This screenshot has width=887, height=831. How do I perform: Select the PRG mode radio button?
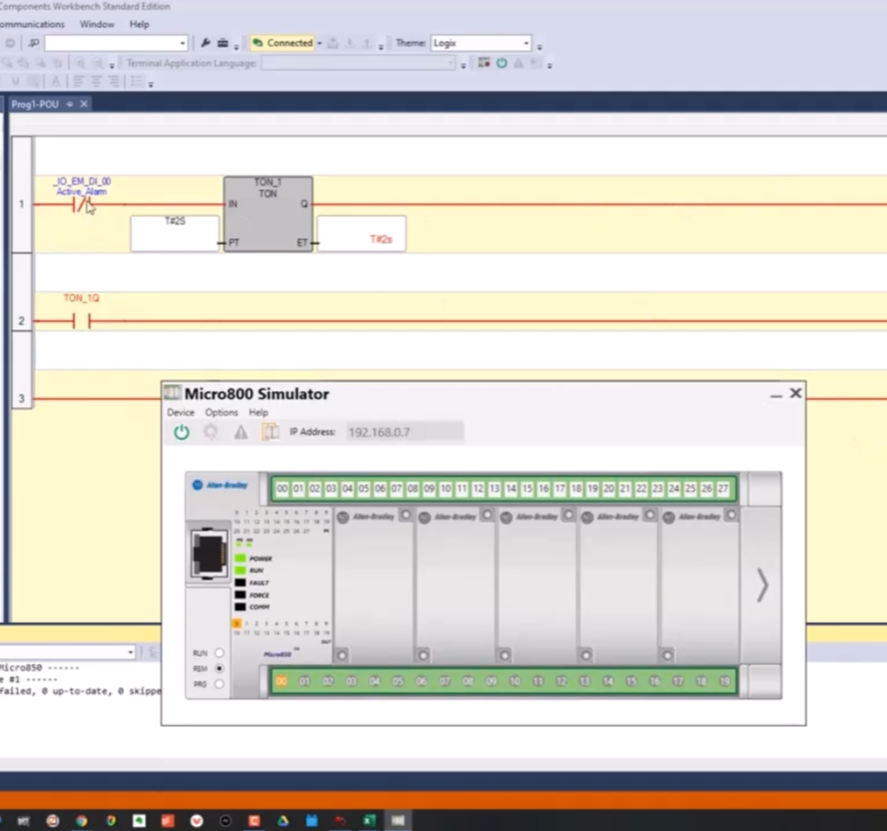point(219,684)
